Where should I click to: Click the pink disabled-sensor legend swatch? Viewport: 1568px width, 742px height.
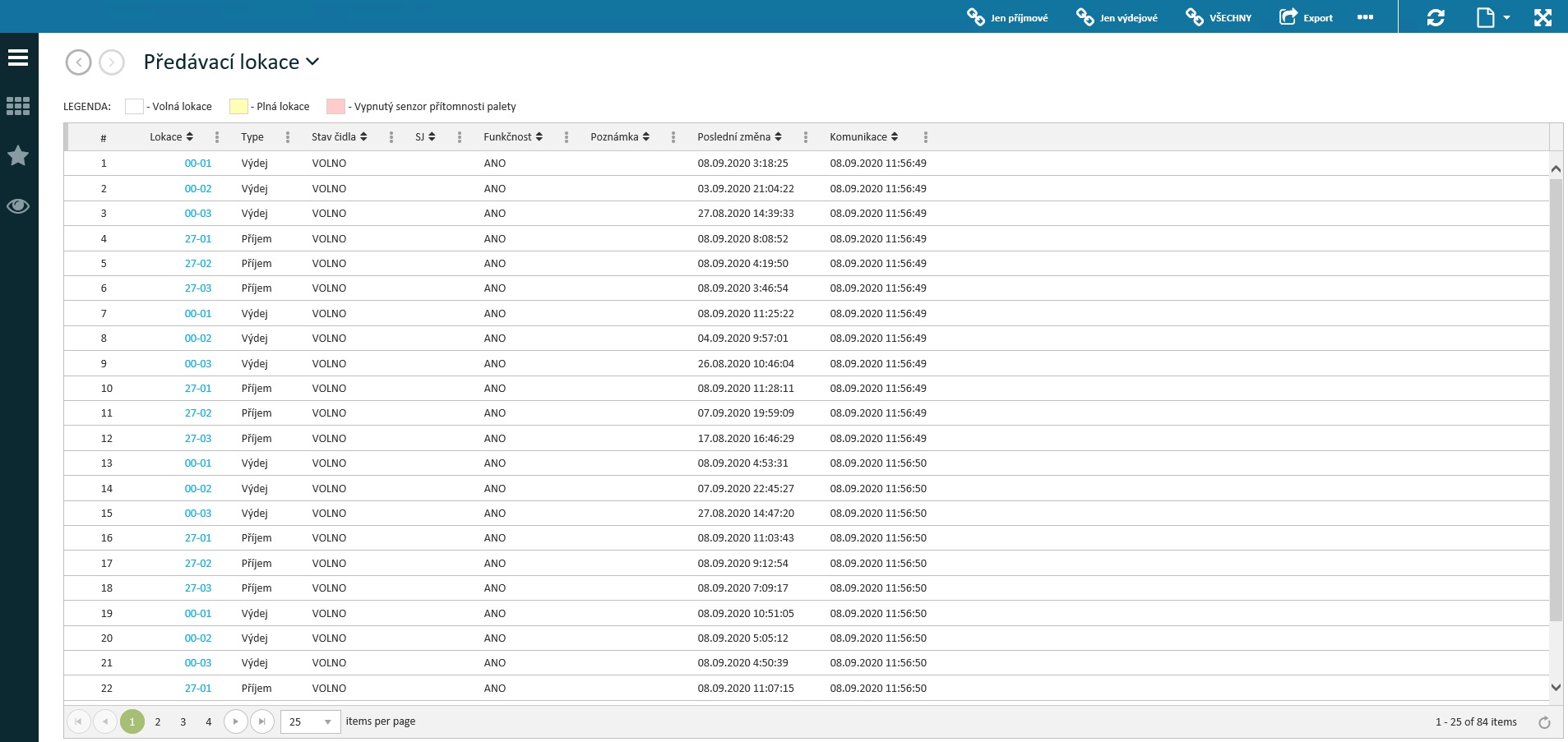pyautogui.click(x=335, y=106)
